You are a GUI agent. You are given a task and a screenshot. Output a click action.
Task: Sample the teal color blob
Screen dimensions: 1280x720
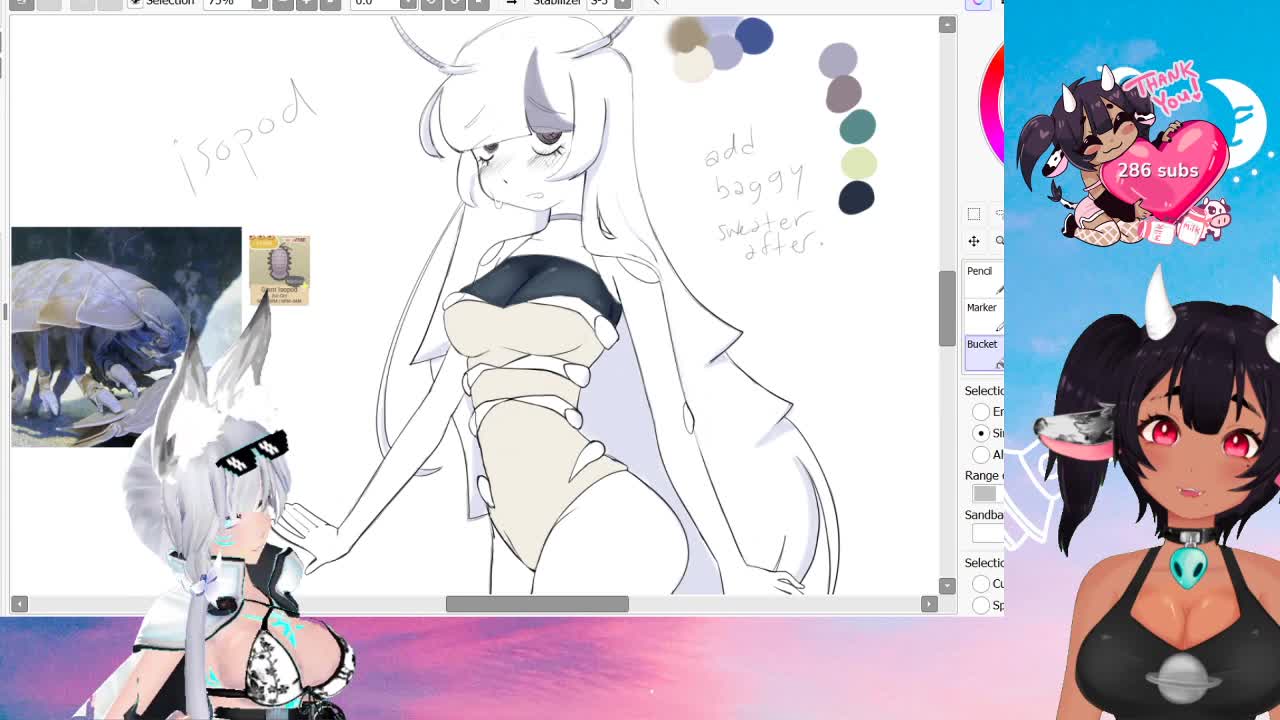click(x=857, y=127)
